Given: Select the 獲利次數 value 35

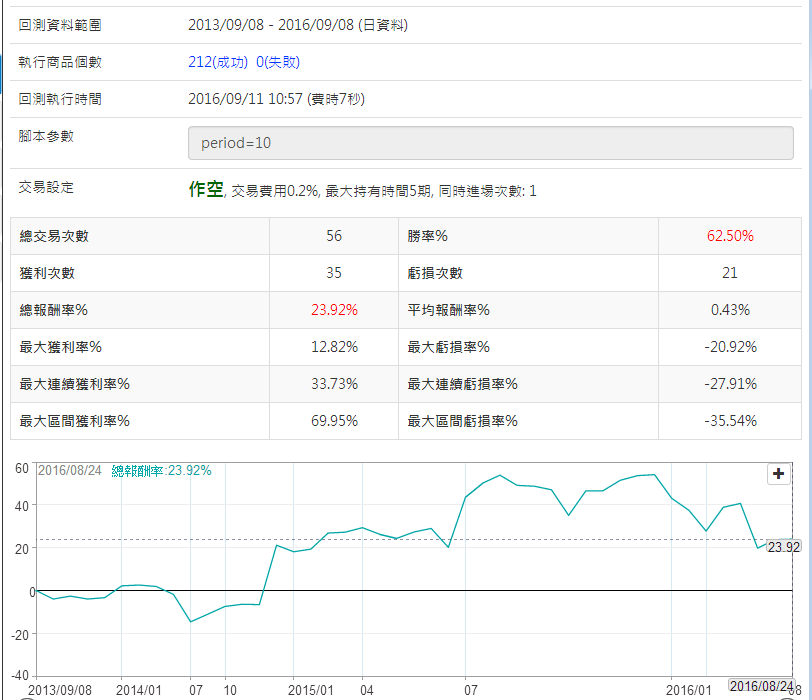Looking at the screenshot, I should [x=334, y=273].
